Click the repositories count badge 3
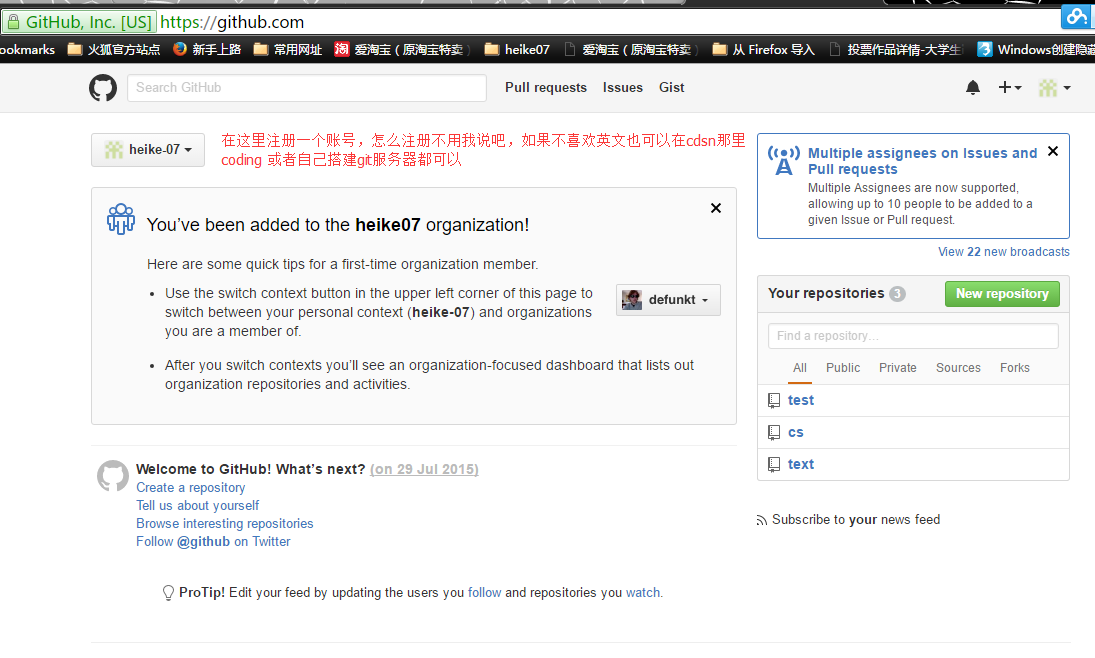This screenshot has width=1095, height=658. pos(897,294)
